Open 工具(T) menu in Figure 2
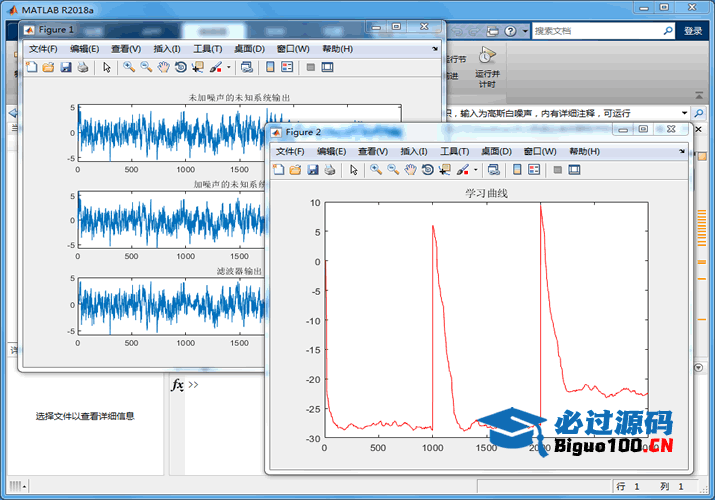Viewport: 715px width, 500px height. click(x=455, y=151)
